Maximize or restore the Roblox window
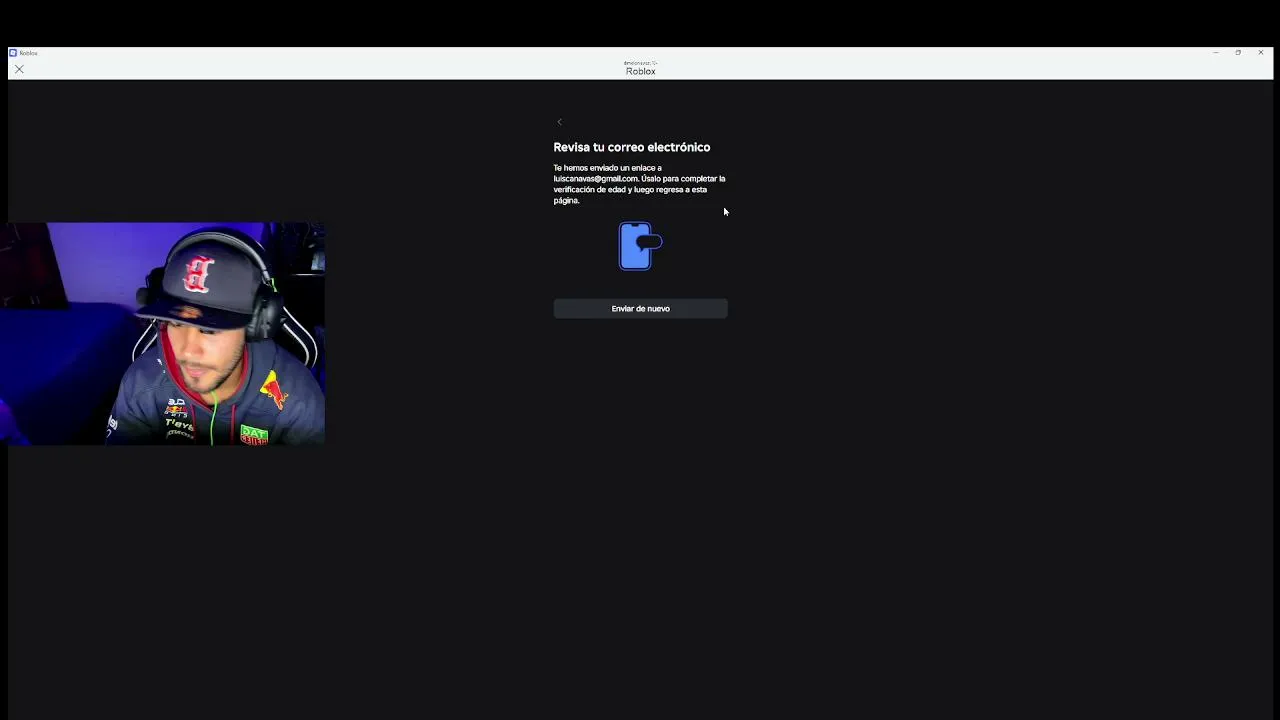Screen dimensions: 1280x720 click(1238, 53)
